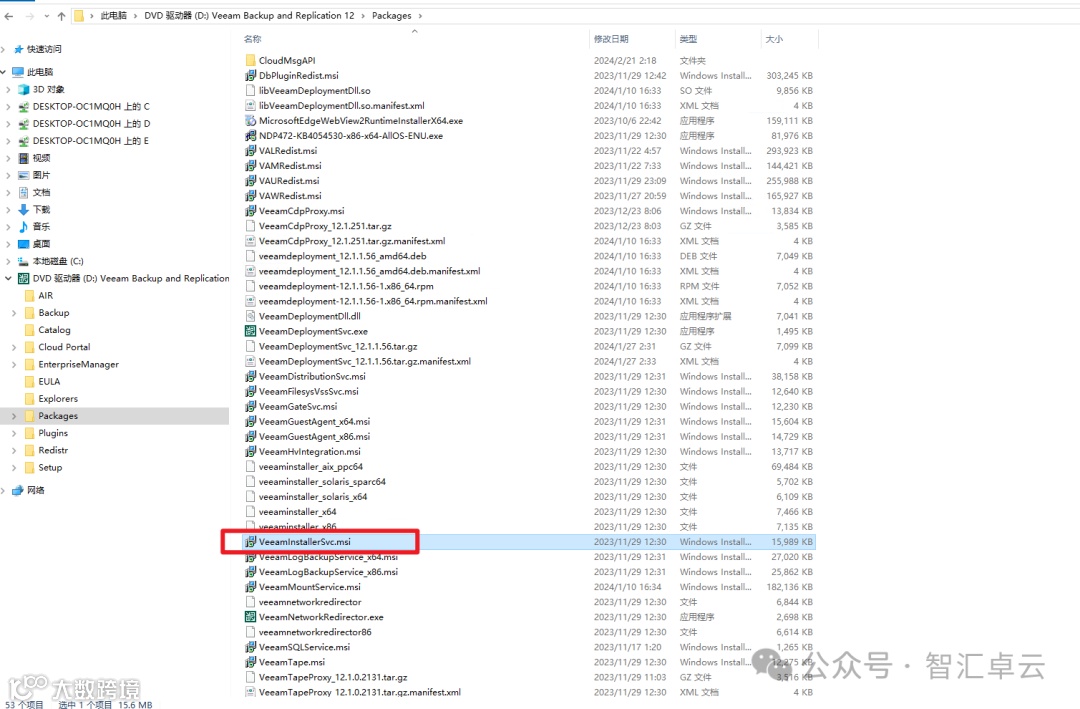The width and height of the screenshot is (1080, 709).
Task: Click the DVD drive Veeam icon in tree
Action: pos(23,278)
